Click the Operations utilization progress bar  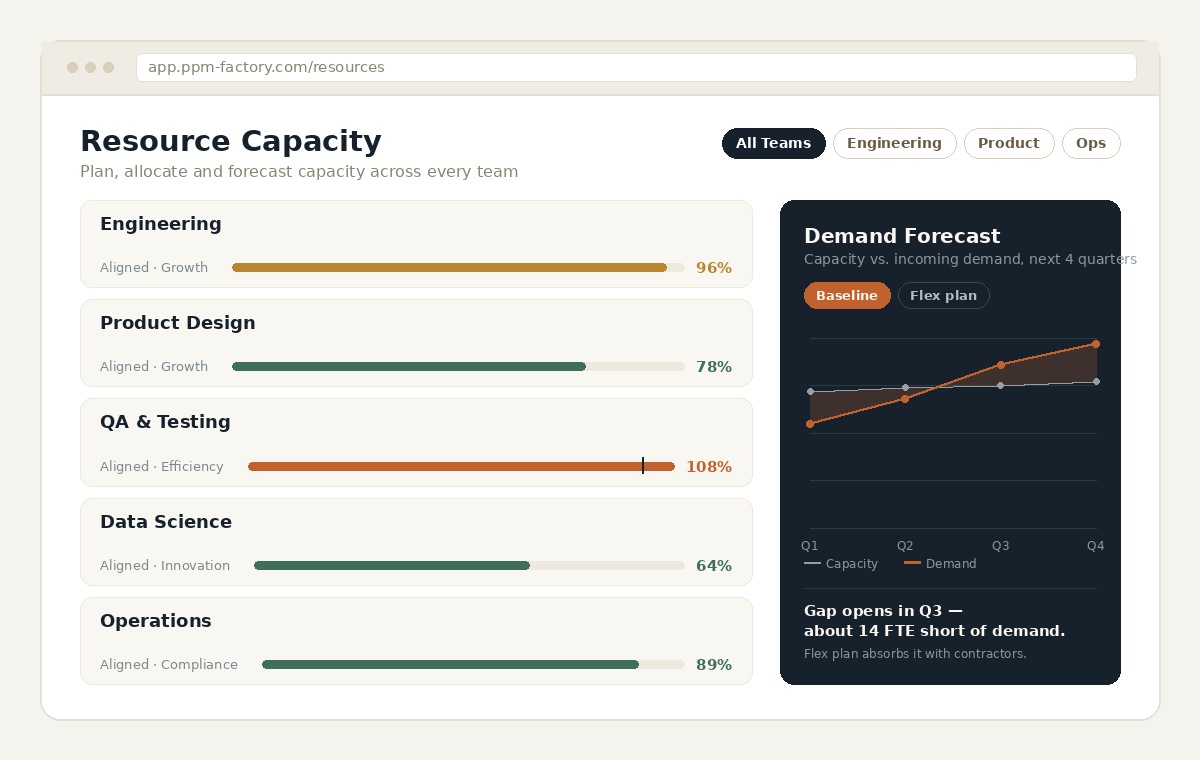(x=473, y=664)
